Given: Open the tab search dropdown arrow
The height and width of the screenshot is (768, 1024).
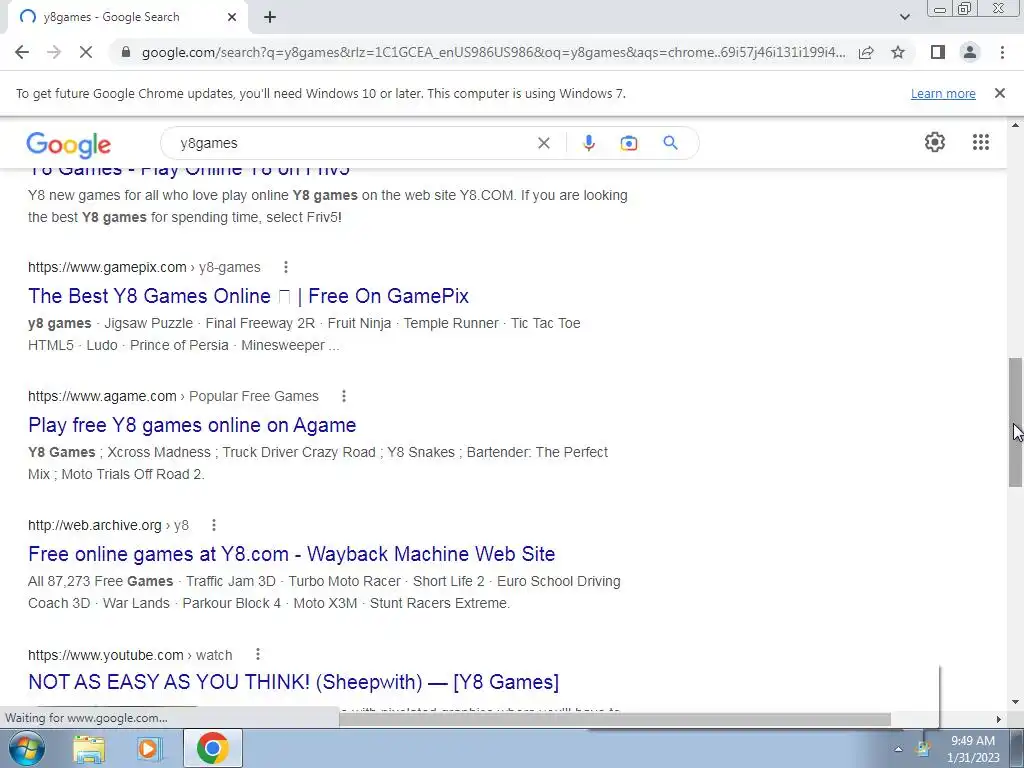Looking at the screenshot, I should 904,17.
